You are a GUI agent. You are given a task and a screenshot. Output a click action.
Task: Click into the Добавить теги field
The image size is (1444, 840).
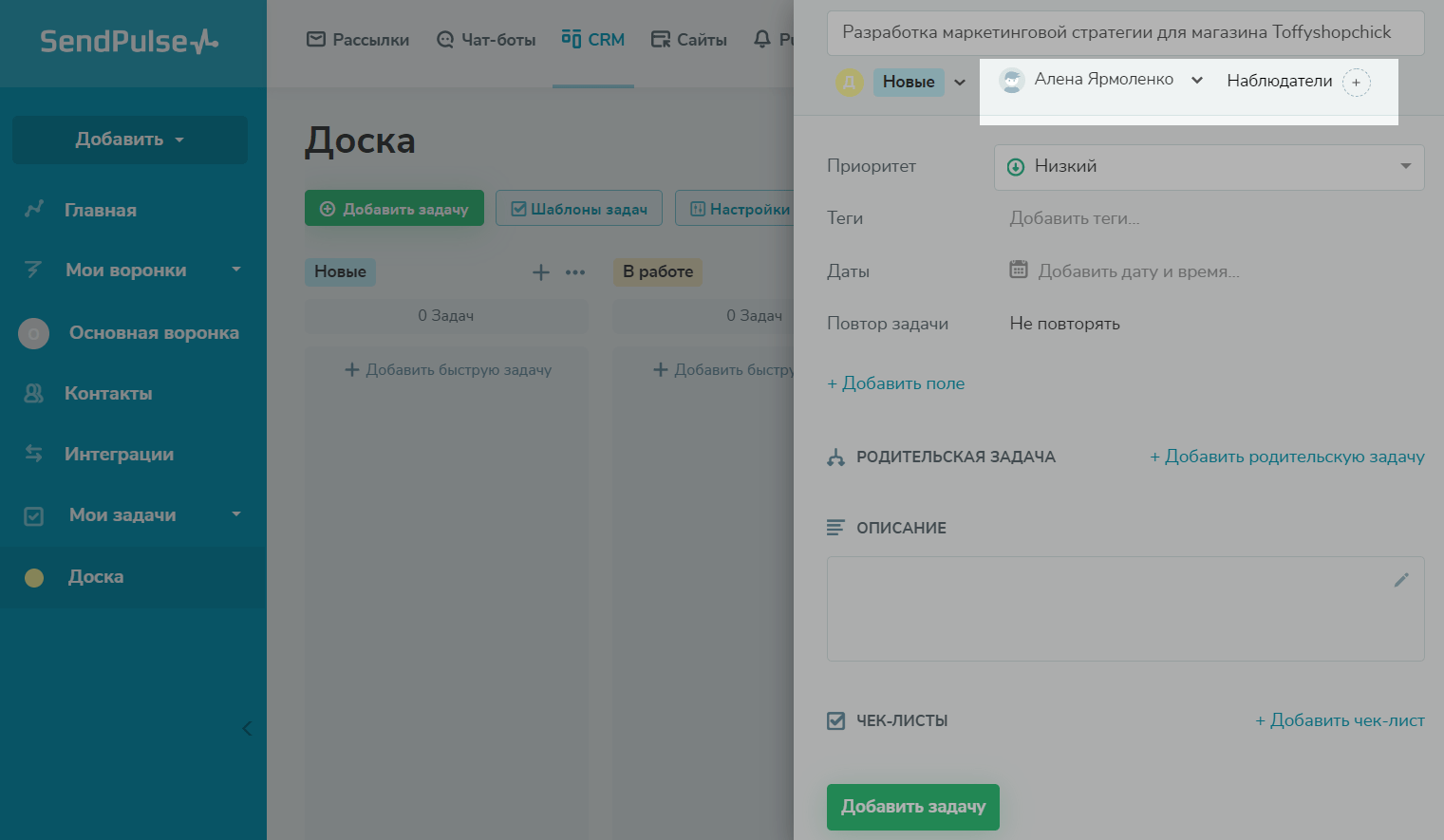click(1075, 218)
